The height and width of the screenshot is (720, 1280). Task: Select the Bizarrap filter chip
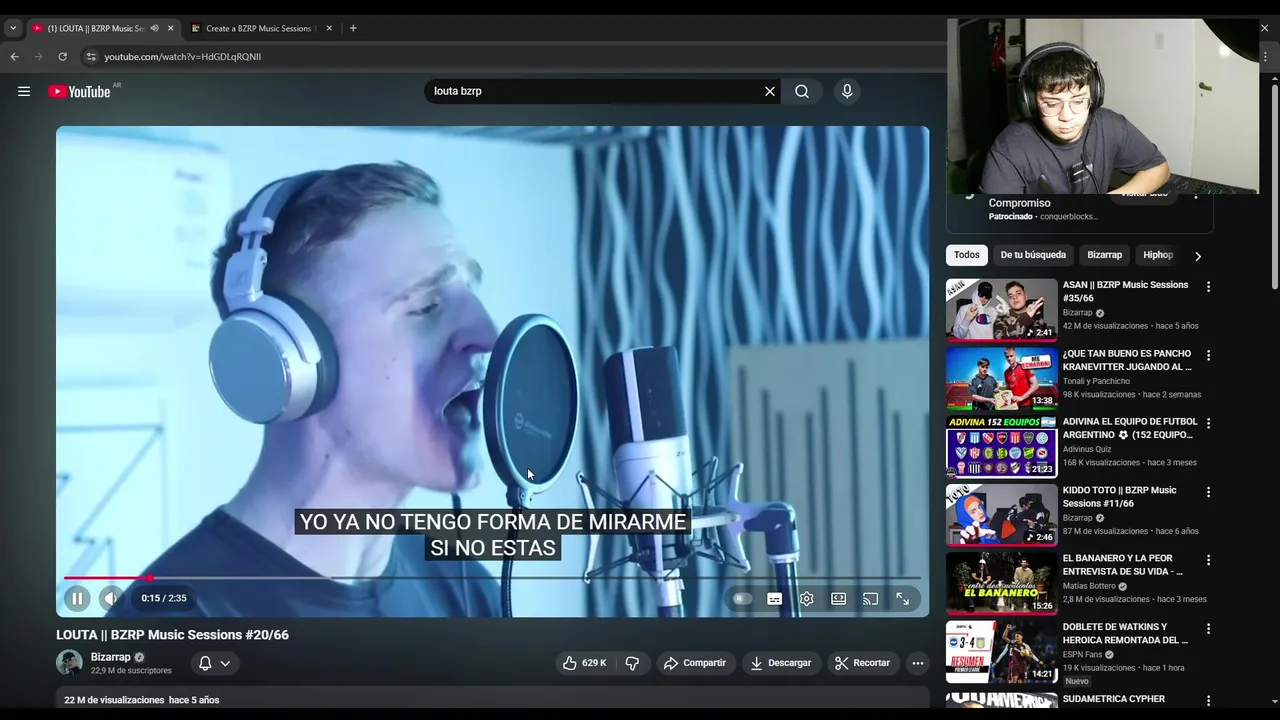coord(1105,255)
